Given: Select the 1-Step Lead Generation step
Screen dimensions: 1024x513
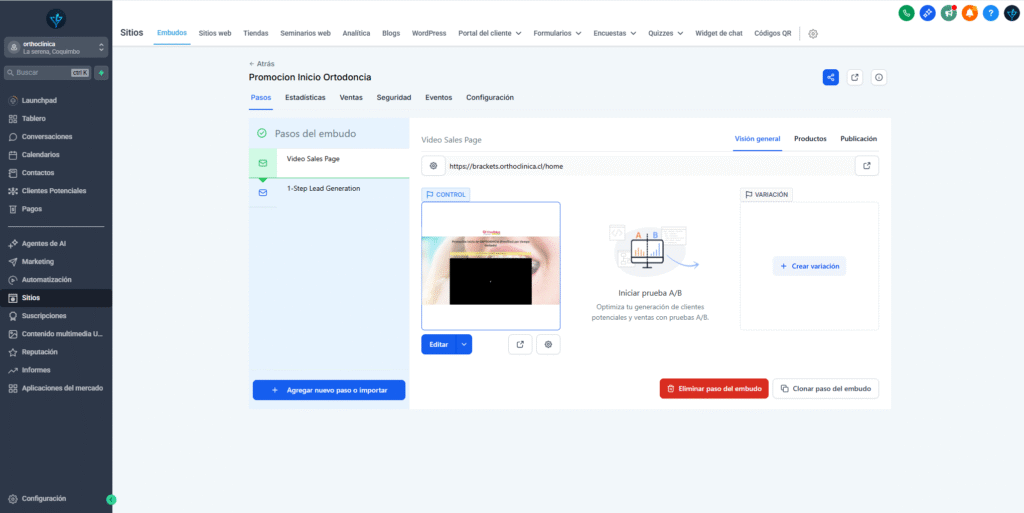Looking at the screenshot, I should 323,188.
